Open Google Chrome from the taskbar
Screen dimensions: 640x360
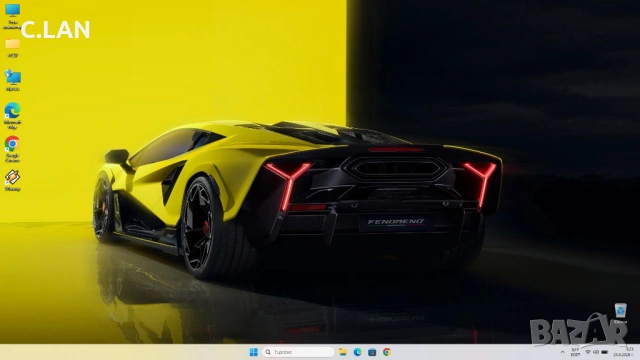coord(387,352)
